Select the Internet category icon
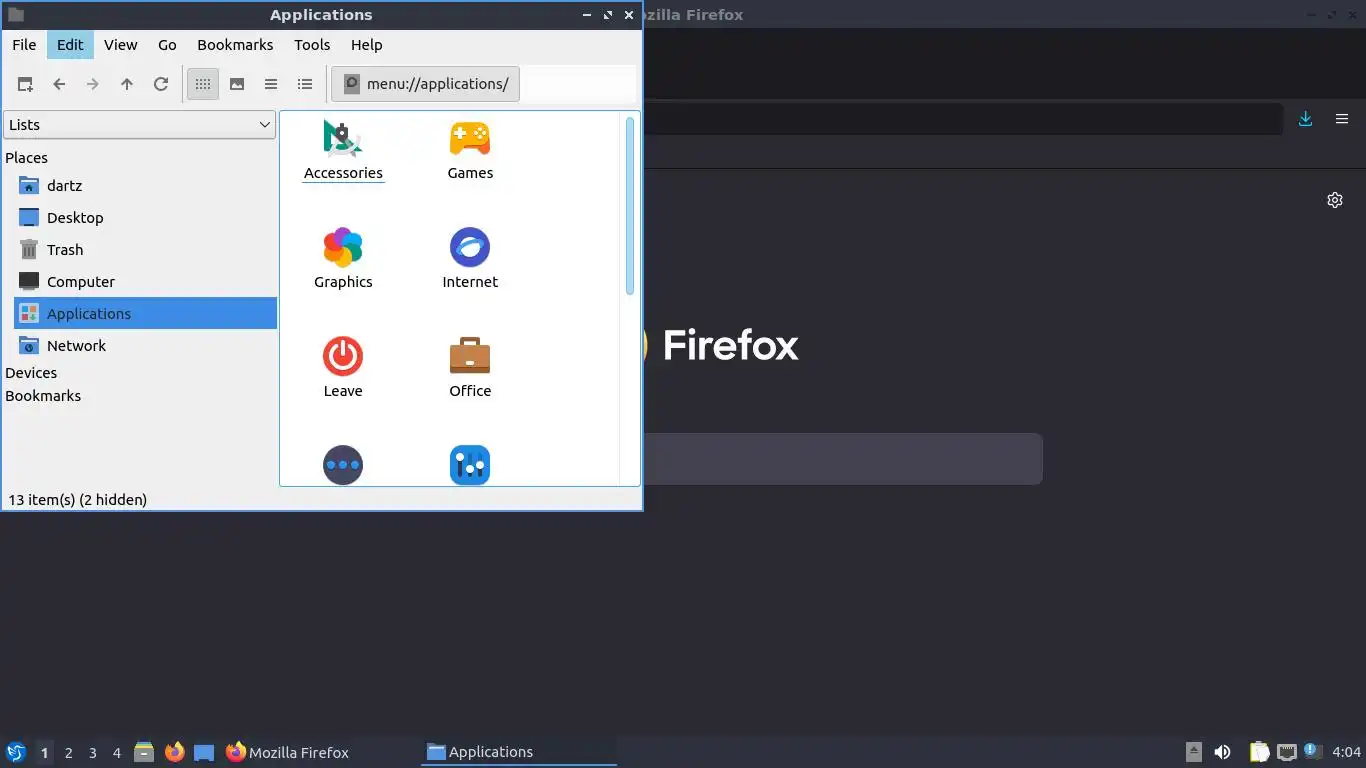 (x=470, y=259)
